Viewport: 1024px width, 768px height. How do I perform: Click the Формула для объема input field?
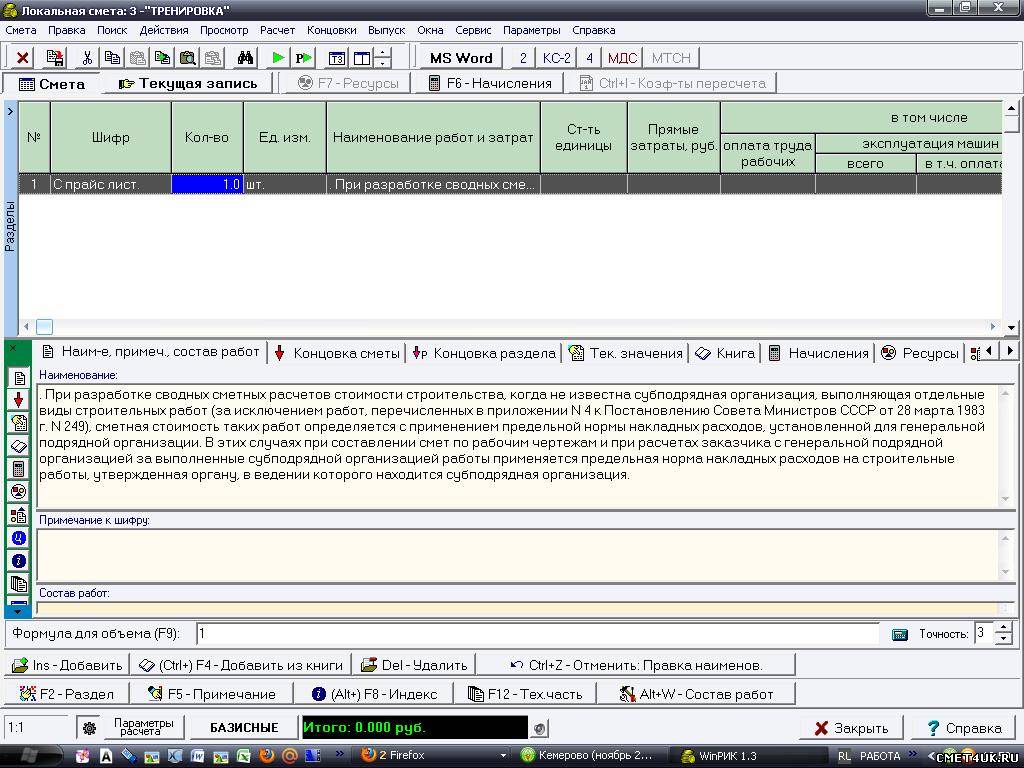(x=536, y=634)
